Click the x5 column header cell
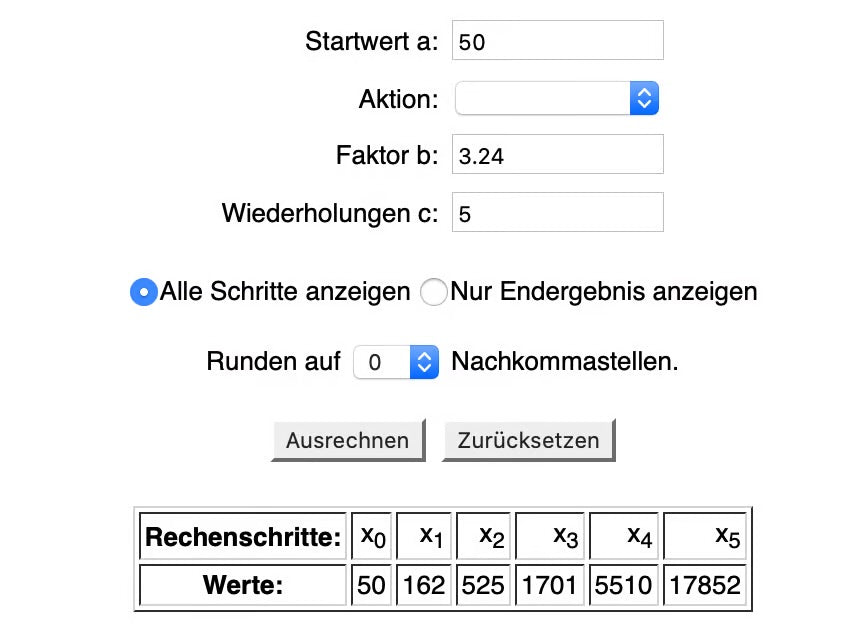The height and width of the screenshot is (644, 844). point(705,537)
